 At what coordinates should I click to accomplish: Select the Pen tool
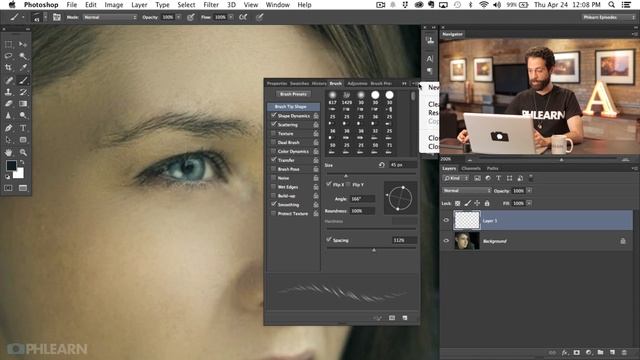(x=8, y=128)
